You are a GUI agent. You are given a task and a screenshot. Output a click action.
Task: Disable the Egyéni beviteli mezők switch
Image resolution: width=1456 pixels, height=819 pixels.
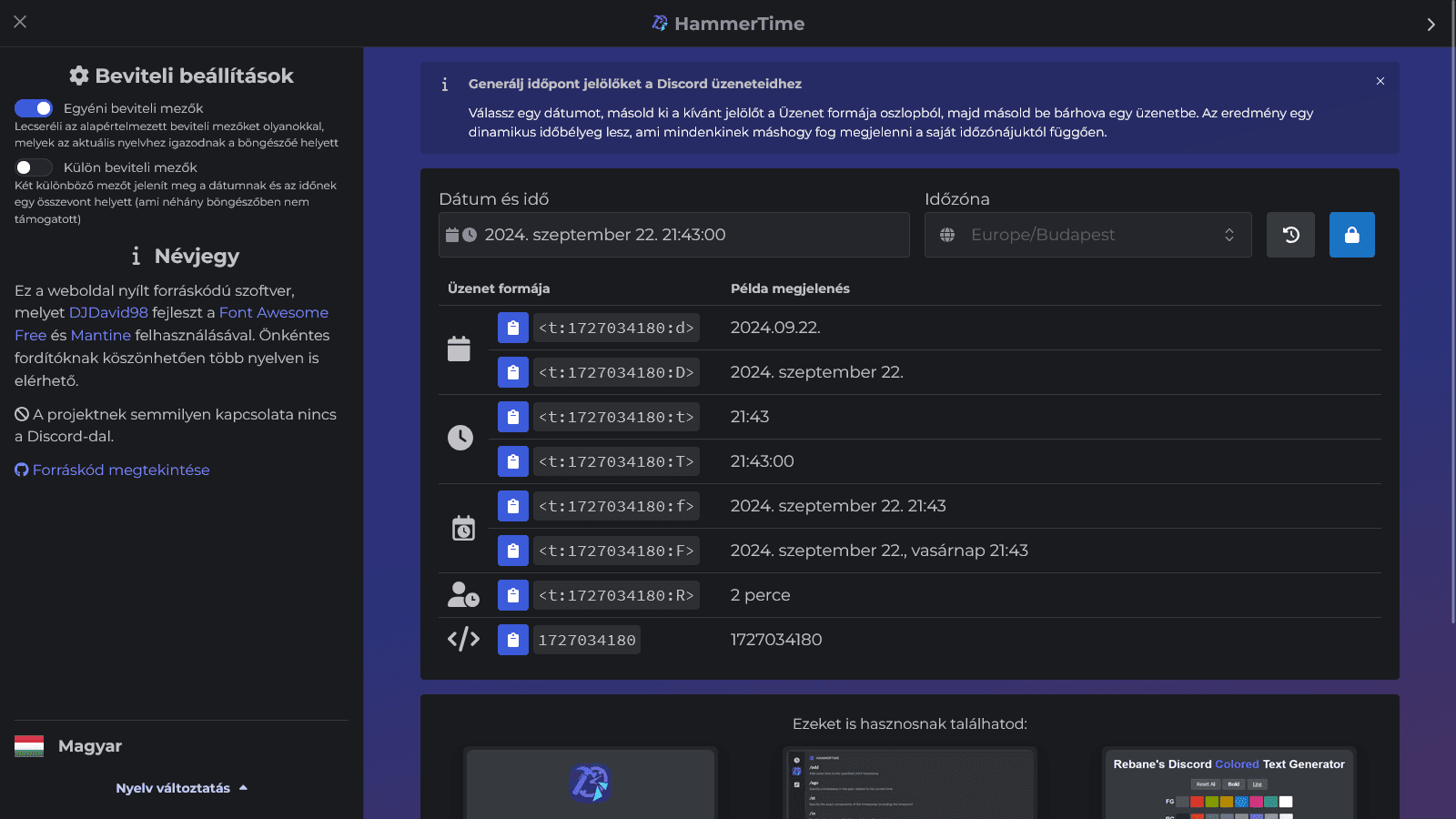point(34,108)
